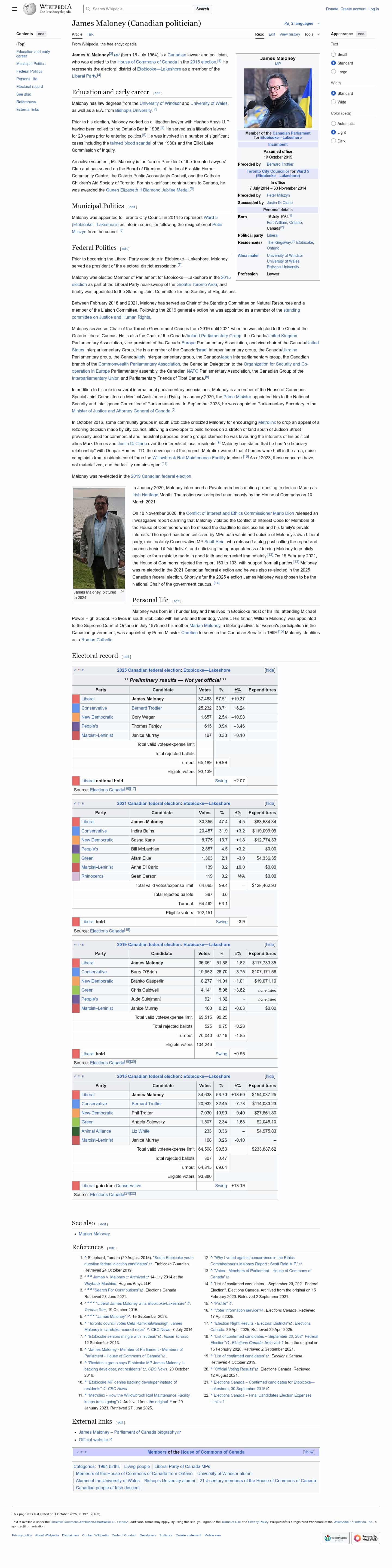Jump to Personal life in Contents
The height and width of the screenshot is (1568, 392).
27,79
